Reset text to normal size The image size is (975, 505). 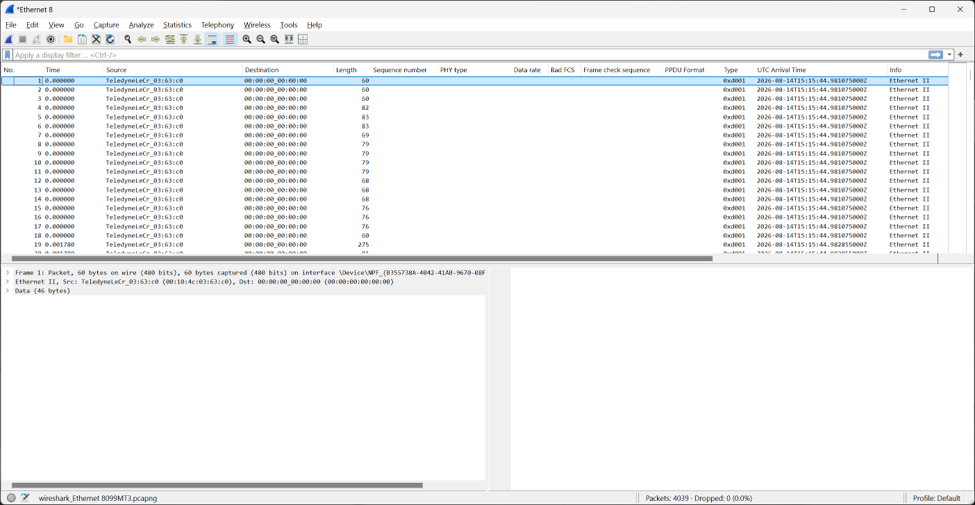pos(275,39)
